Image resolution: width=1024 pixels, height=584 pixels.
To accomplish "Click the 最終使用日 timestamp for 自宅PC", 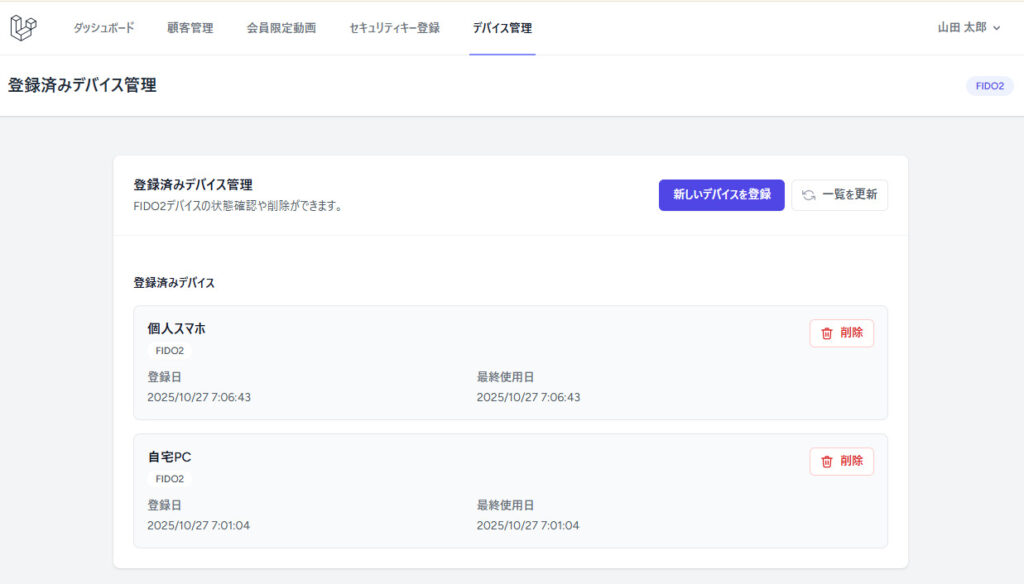I will pyautogui.click(x=527, y=525).
